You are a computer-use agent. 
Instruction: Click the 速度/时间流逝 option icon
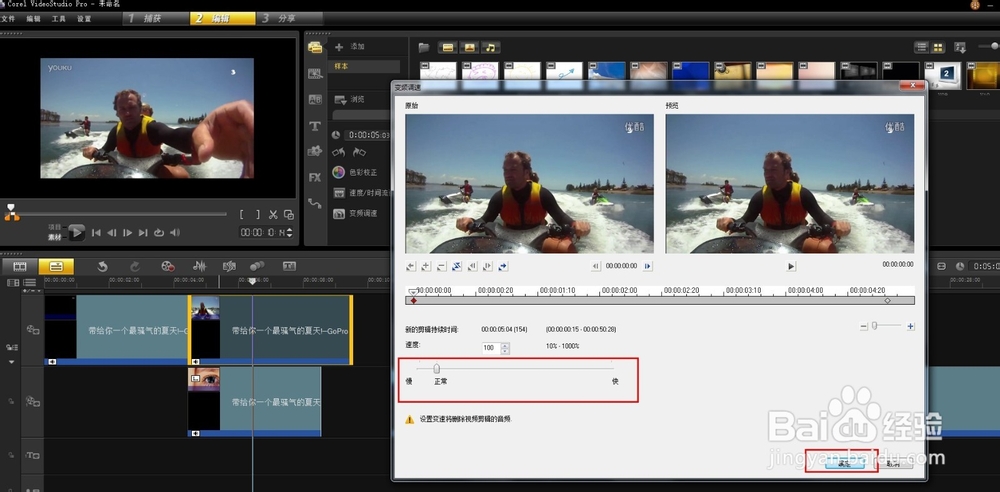(x=339, y=193)
